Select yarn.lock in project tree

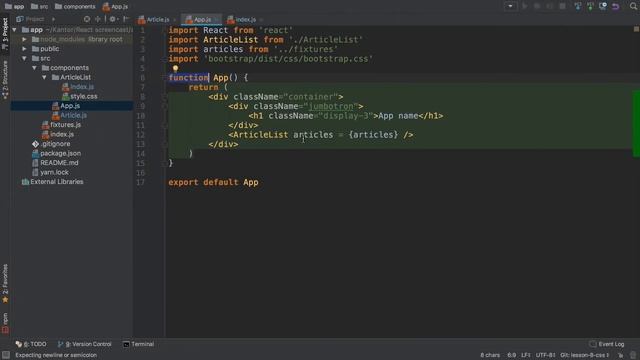coord(50,172)
